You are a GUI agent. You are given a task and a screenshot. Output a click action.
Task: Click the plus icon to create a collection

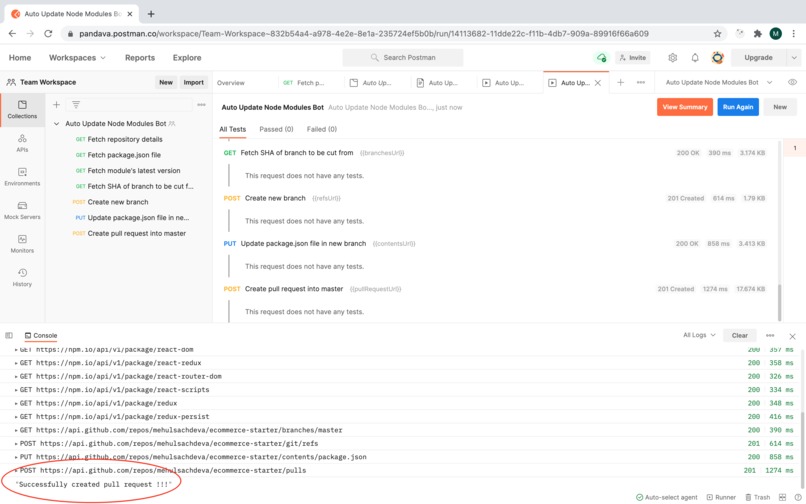pos(57,105)
